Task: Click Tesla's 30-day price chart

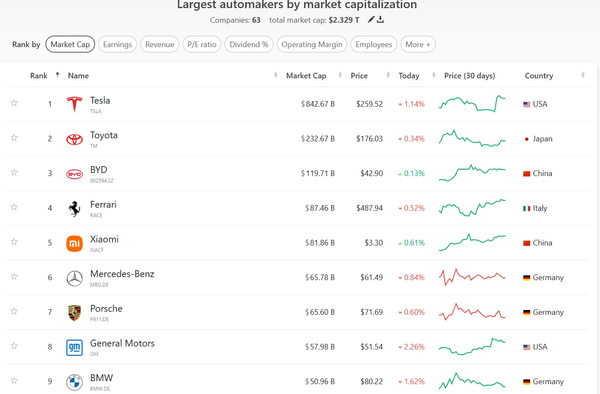Action: coord(472,104)
